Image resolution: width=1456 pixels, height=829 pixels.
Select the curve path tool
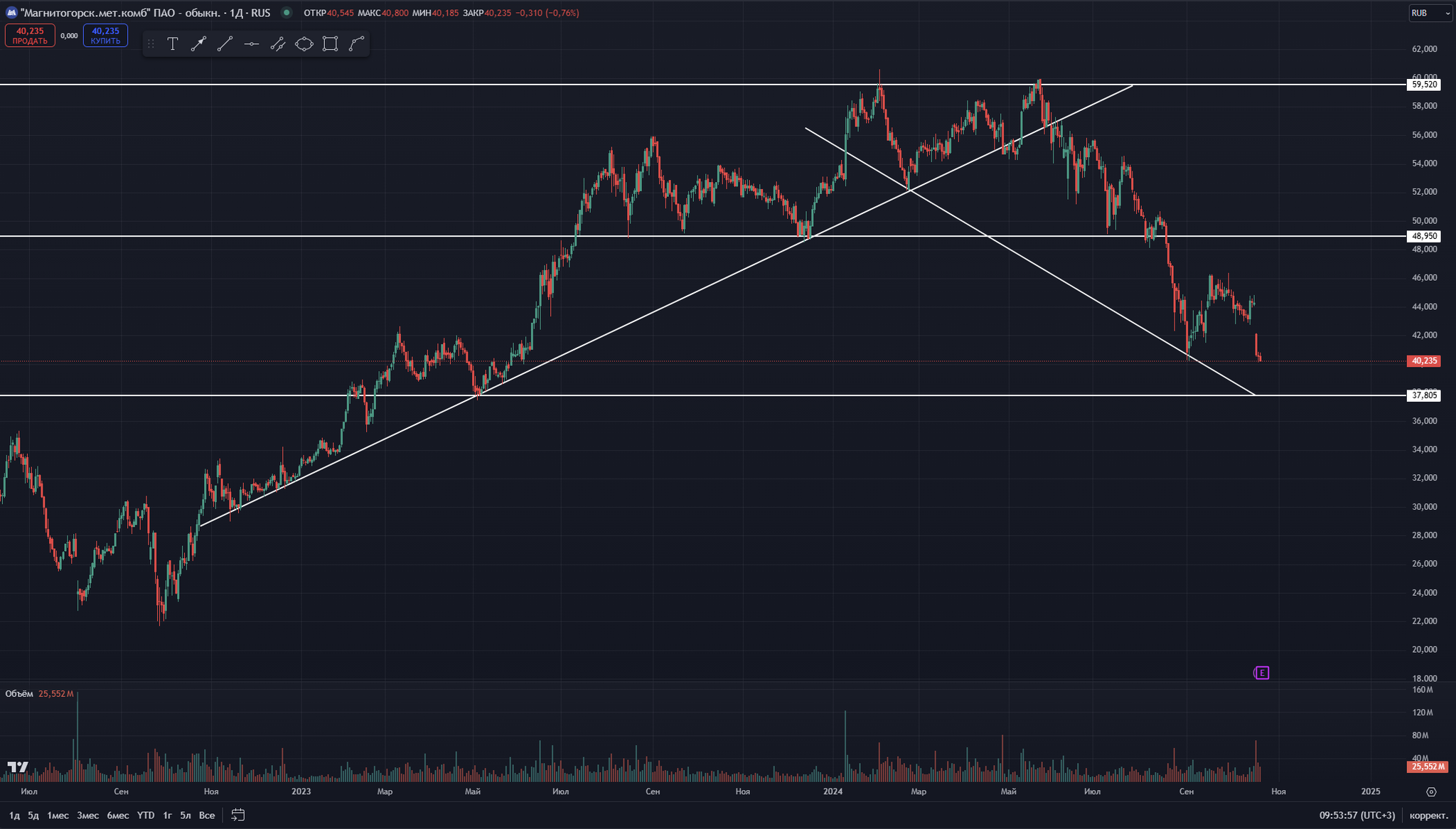coord(357,44)
